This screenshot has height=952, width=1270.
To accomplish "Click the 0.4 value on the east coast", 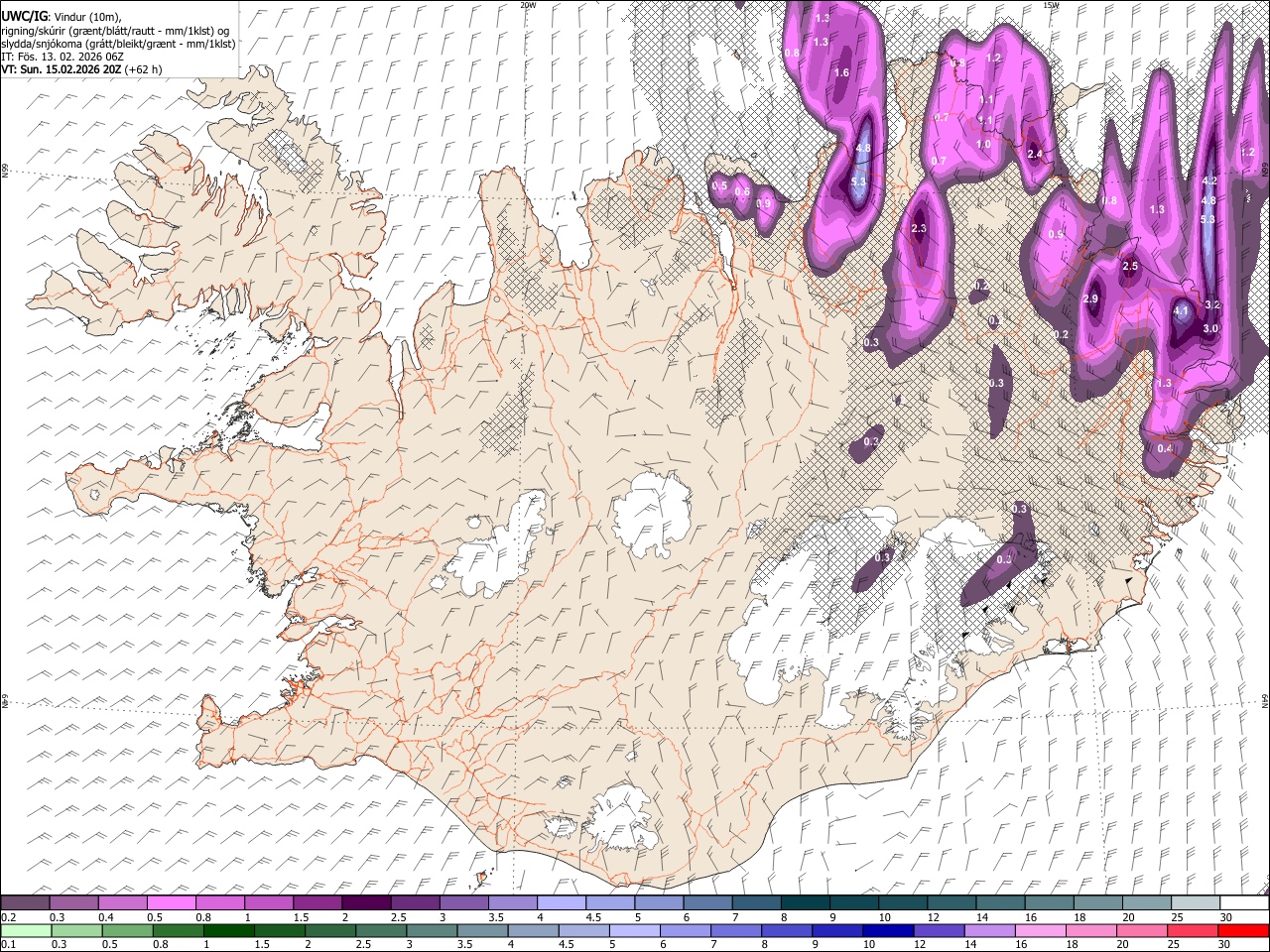I will [x=1165, y=449].
